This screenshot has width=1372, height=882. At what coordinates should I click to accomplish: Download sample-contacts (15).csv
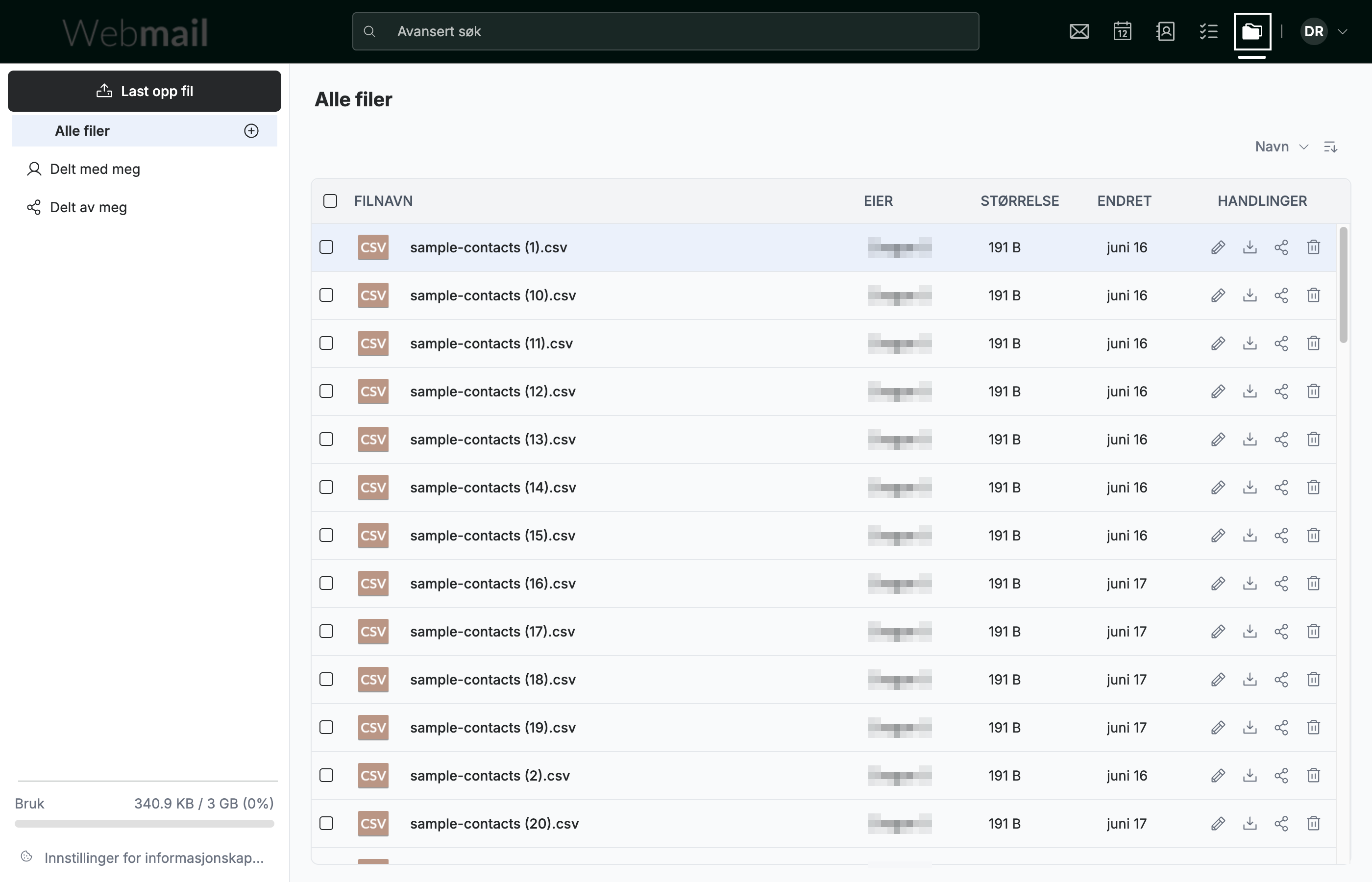coord(1250,536)
